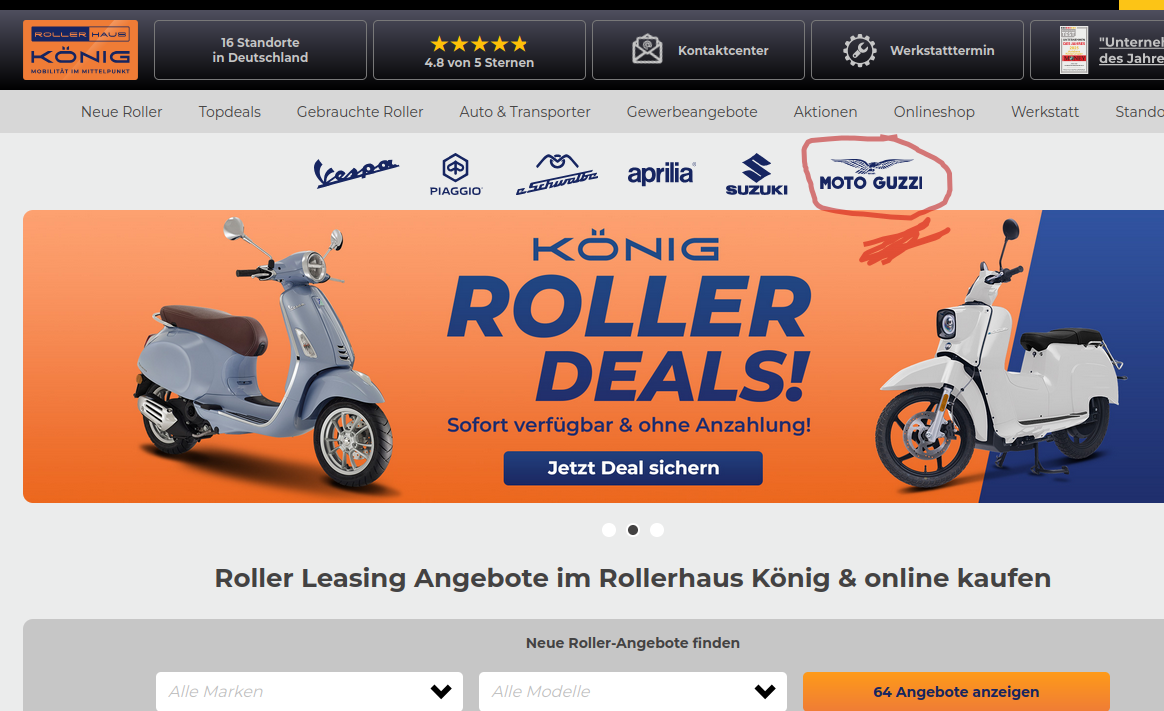
Task: Click the 64 Angebote anzeigen button
Action: [956, 691]
